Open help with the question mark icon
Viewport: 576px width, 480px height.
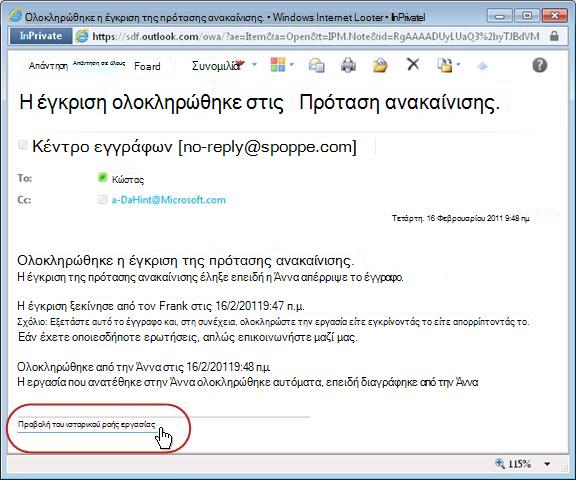tap(540, 65)
